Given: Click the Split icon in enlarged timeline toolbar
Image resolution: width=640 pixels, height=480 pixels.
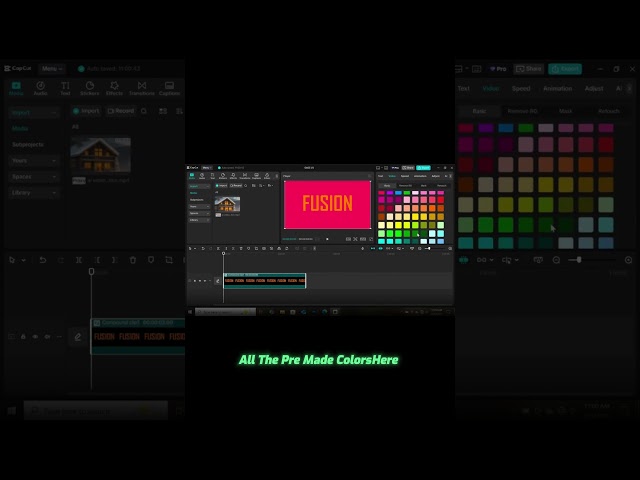Looking at the screenshot, I should click(79, 260).
